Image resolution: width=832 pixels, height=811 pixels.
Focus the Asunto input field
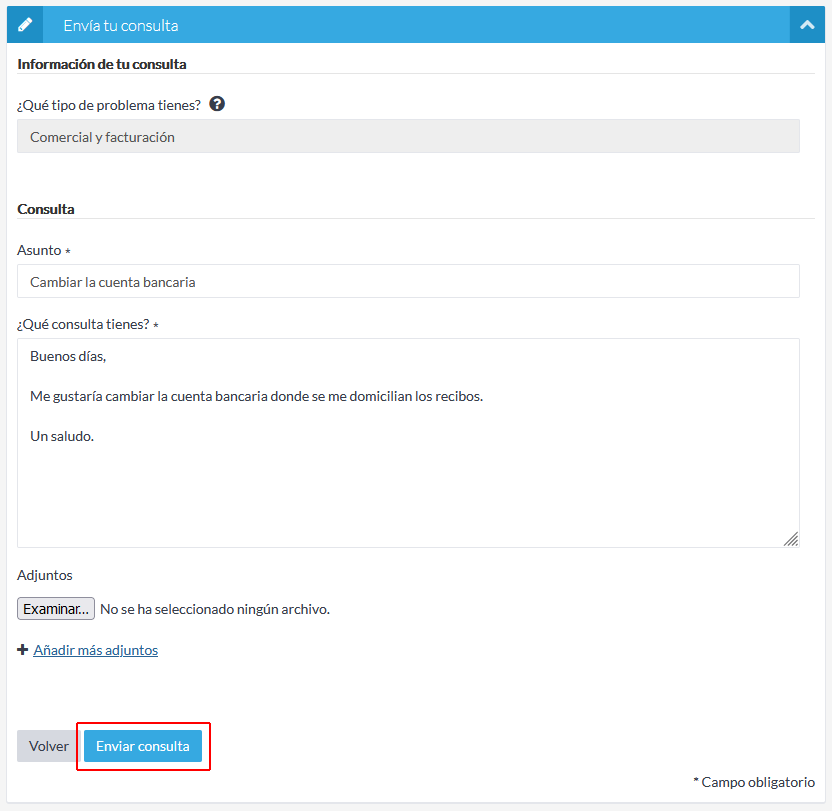(408, 282)
